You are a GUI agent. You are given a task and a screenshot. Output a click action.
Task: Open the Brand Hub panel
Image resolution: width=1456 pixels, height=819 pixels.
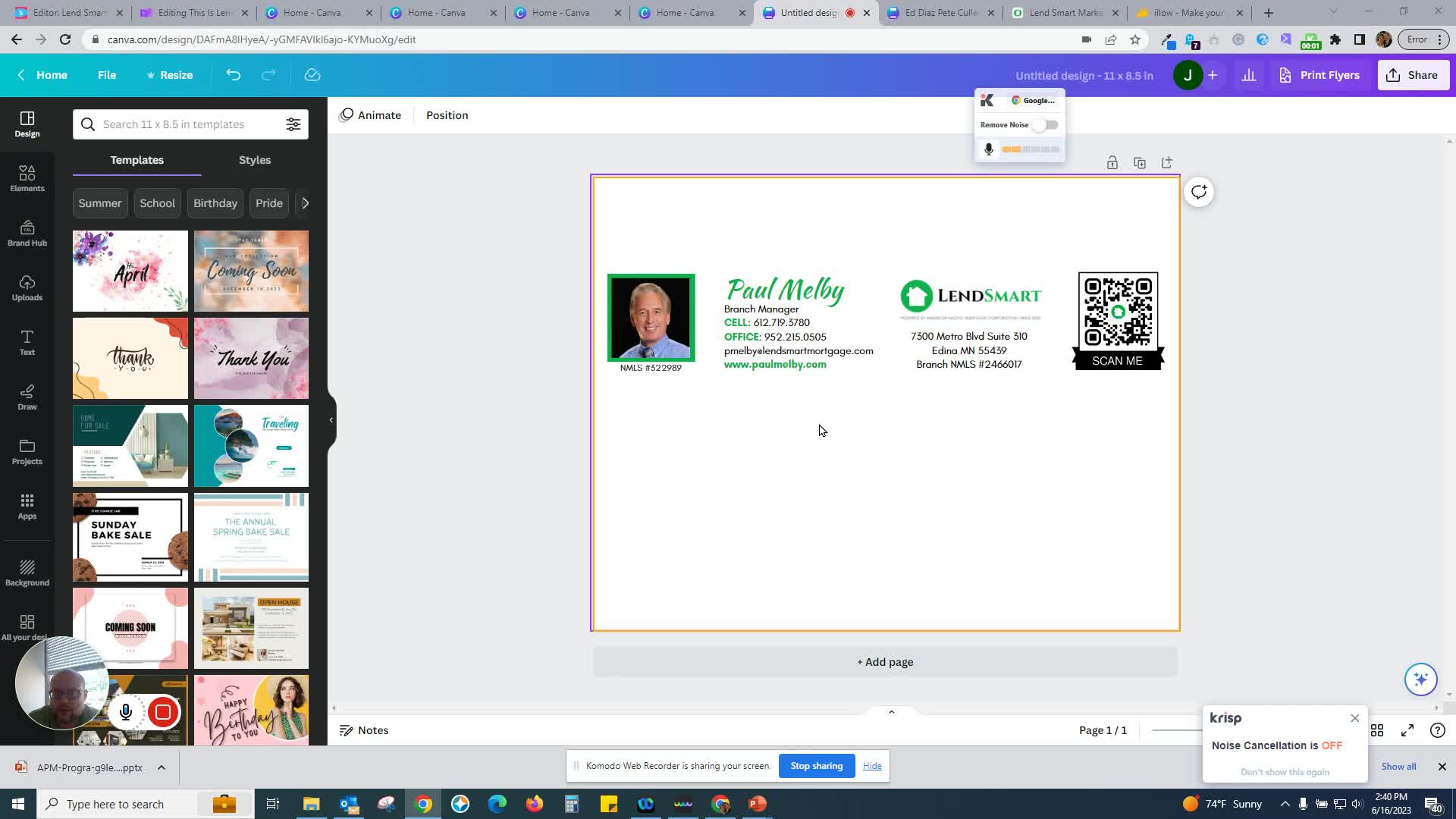[27, 234]
